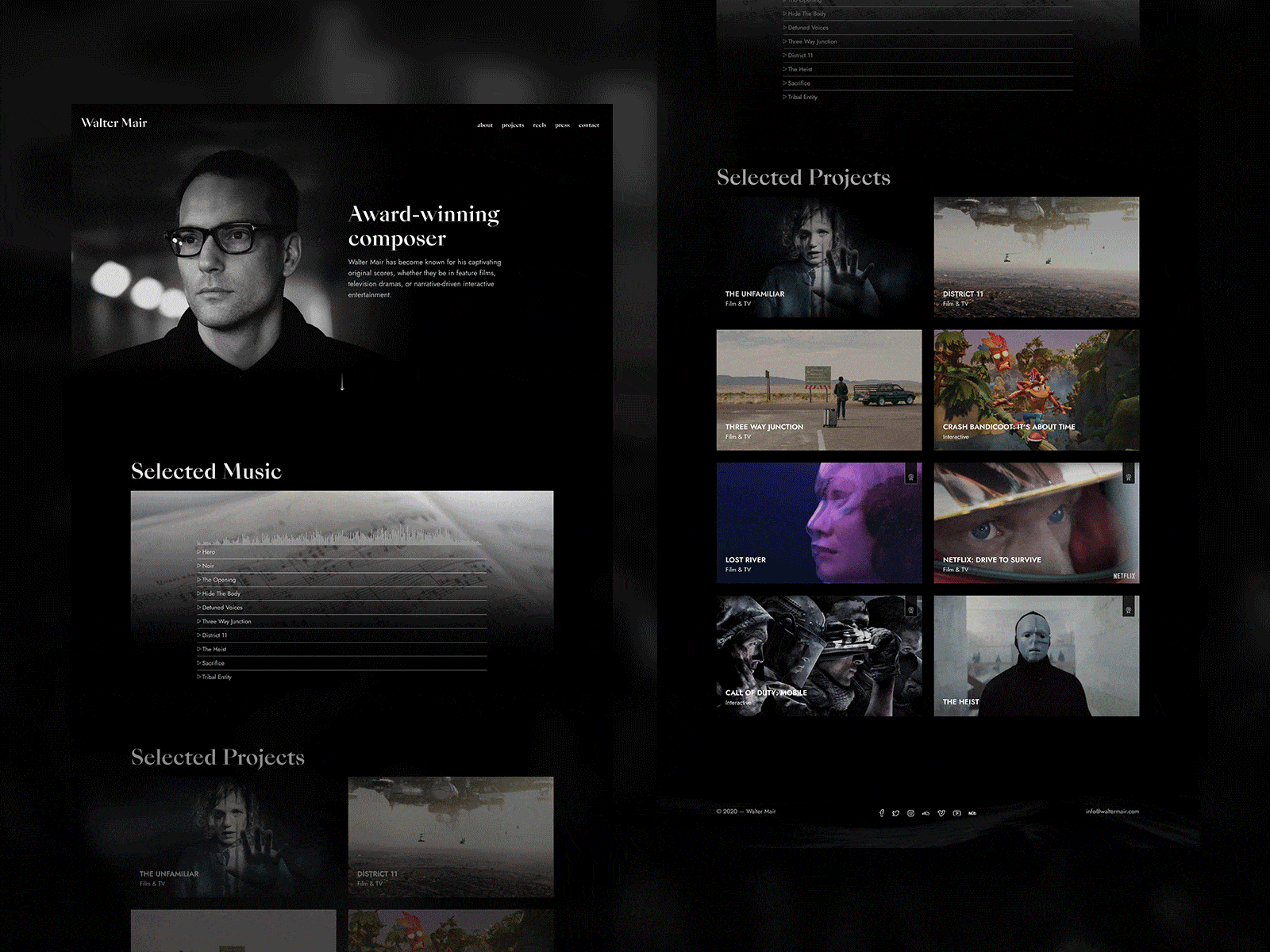Open the Twitter icon in the footer
1270x952 pixels.
click(x=895, y=813)
